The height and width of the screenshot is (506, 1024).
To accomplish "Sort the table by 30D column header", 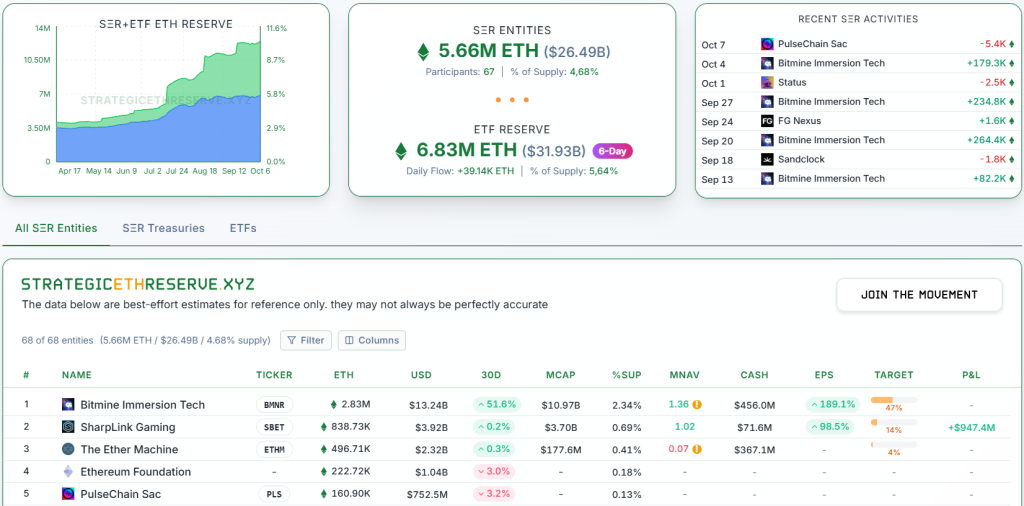I will click(x=490, y=375).
